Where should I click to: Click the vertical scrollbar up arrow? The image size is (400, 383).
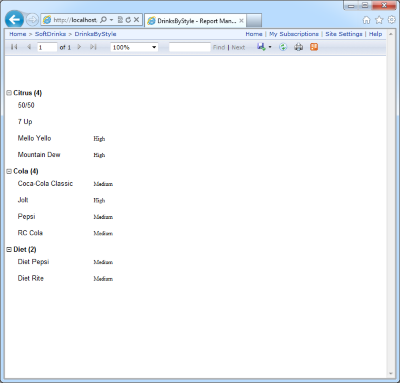pos(391,34)
